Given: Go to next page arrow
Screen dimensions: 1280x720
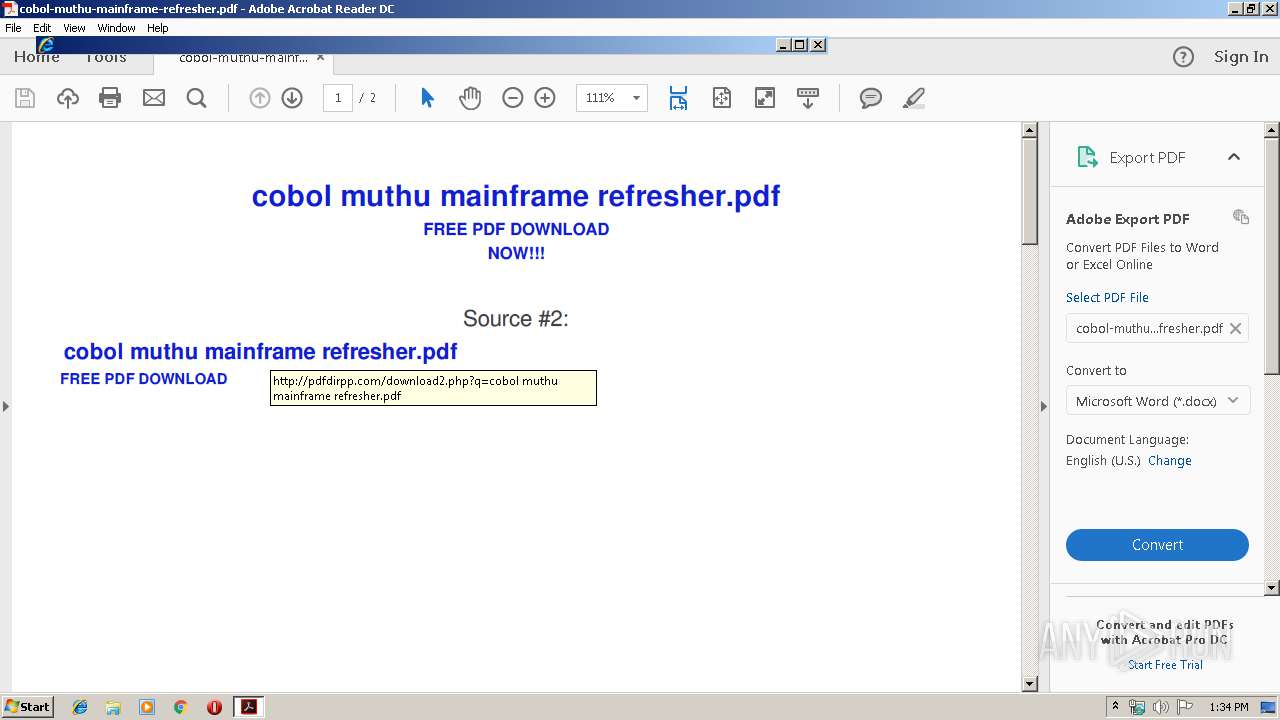Looking at the screenshot, I should (292, 98).
